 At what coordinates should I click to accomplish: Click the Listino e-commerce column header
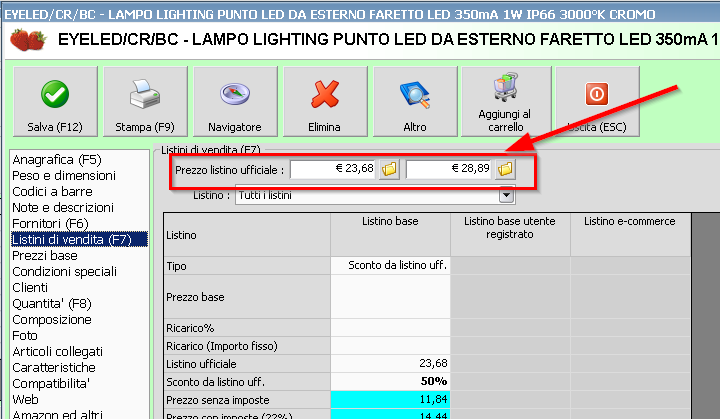[630, 235]
